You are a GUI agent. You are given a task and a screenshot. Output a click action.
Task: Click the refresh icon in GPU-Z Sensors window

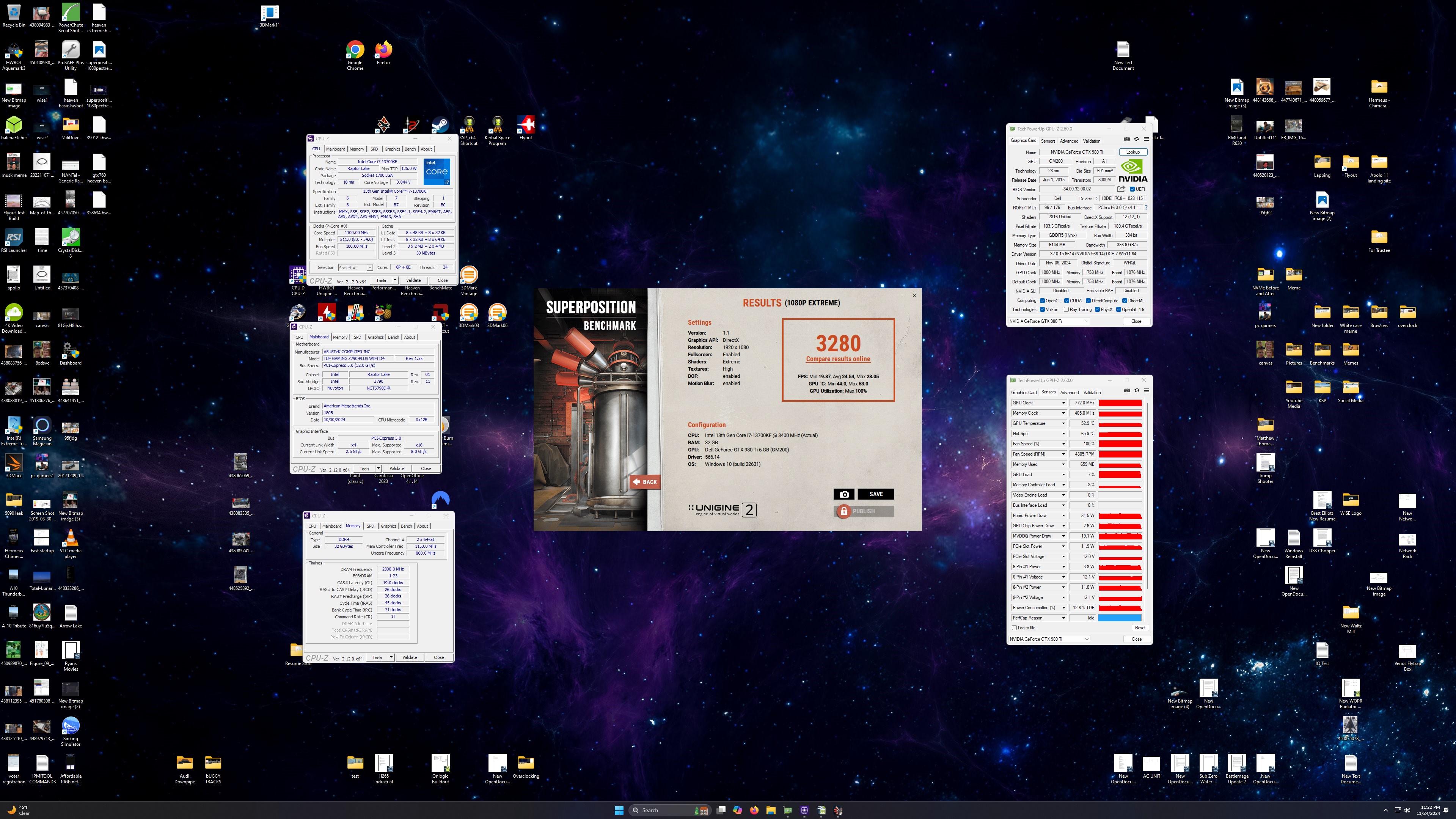tap(1137, 391)
